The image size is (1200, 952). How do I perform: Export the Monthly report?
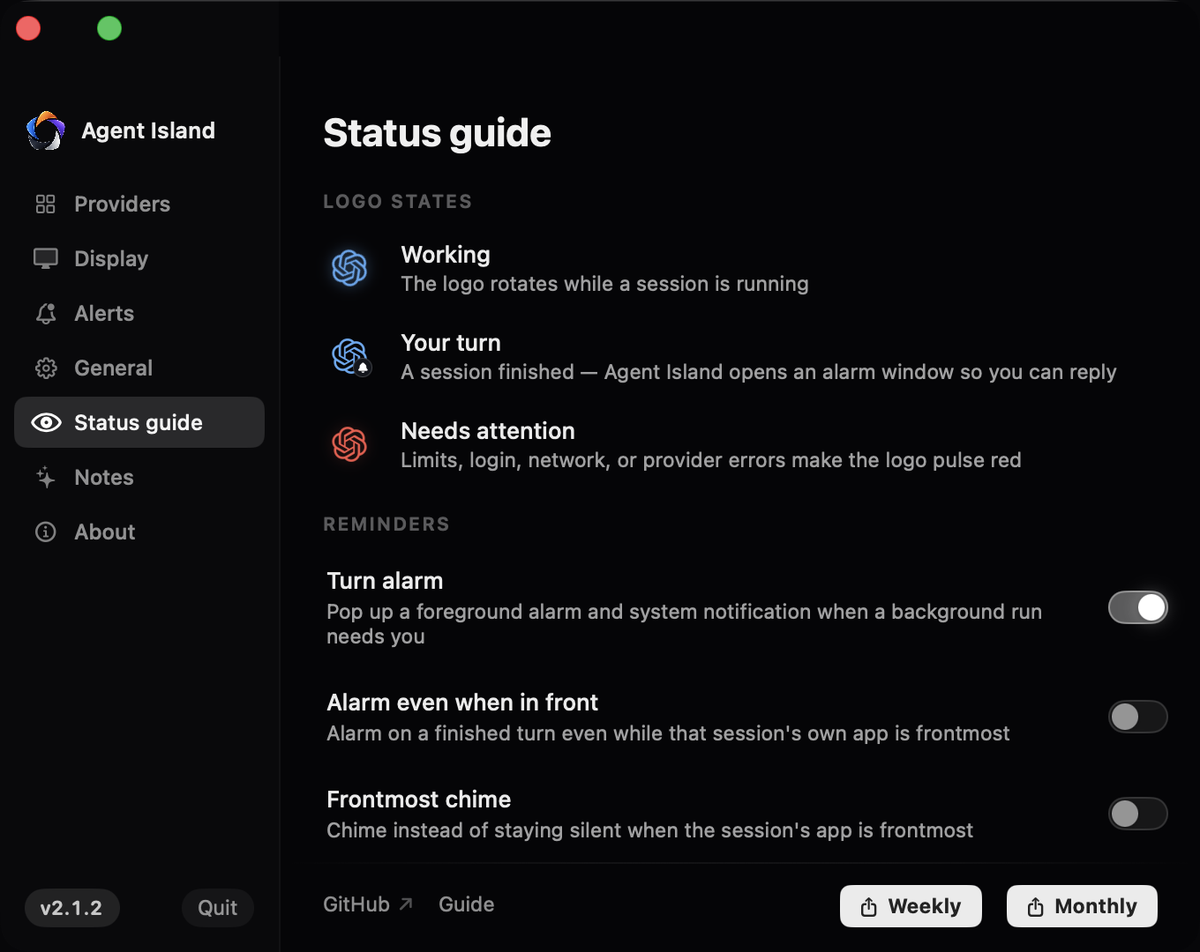[1082, 906]
